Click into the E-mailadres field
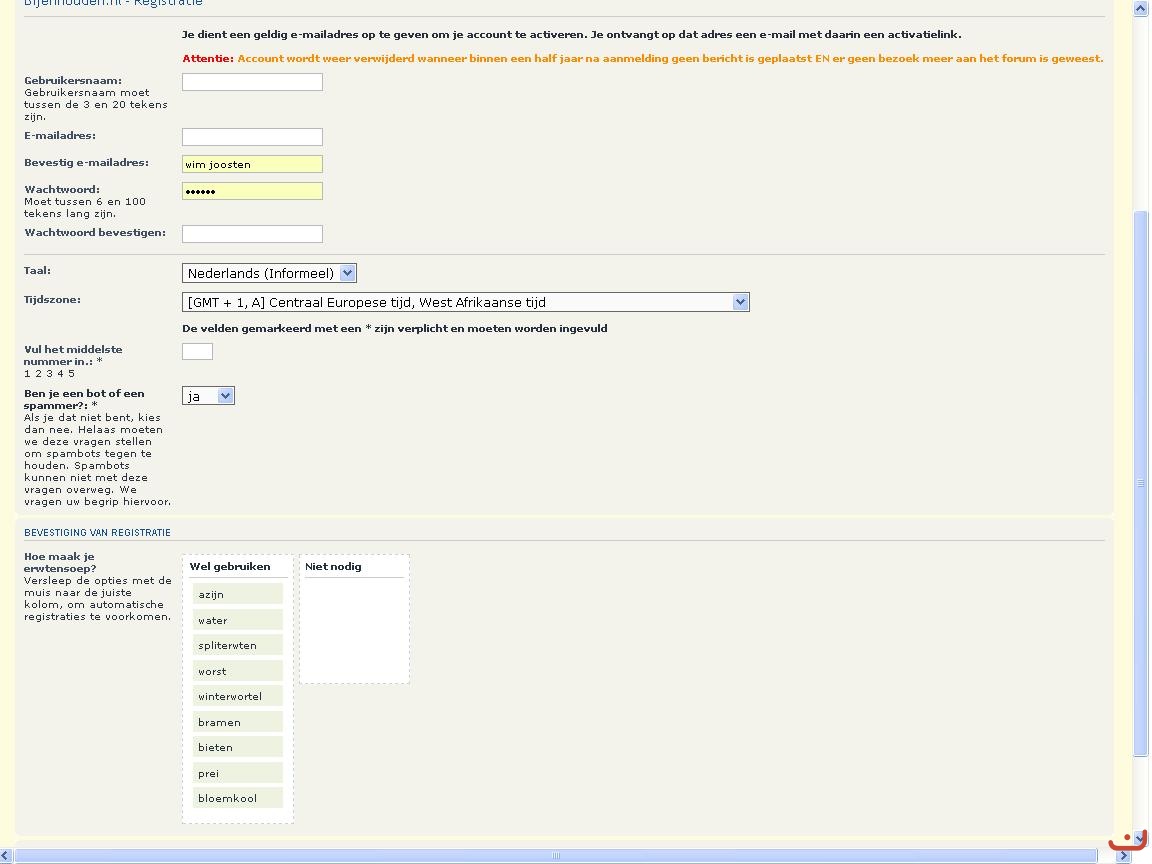This screenshot has height=864, width=1152. click(x=252, y=137)
